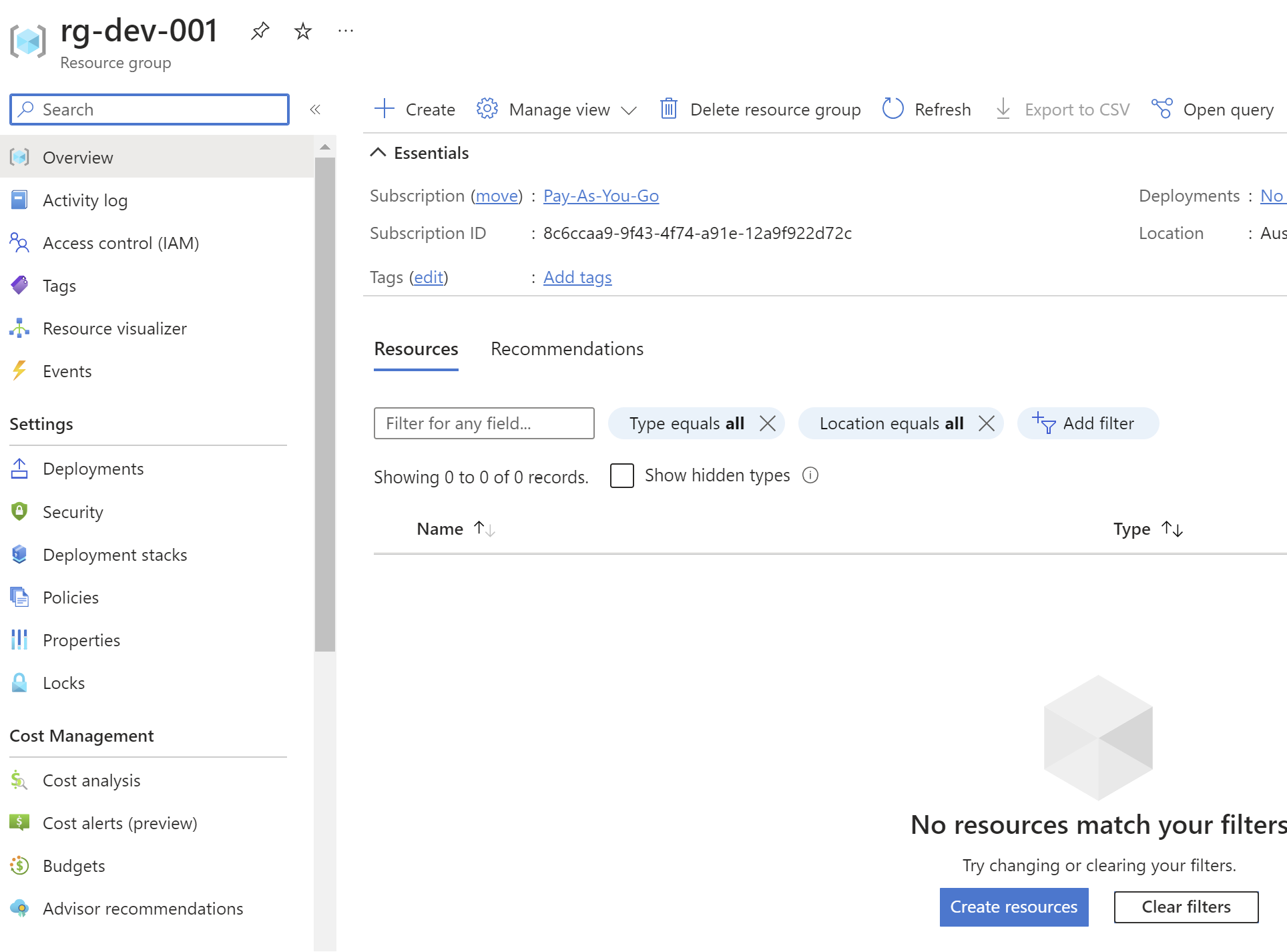Click the Resource visualizer hierarchy icon
The width and height of the screenshot is (1287, 952).
point(19,328)
